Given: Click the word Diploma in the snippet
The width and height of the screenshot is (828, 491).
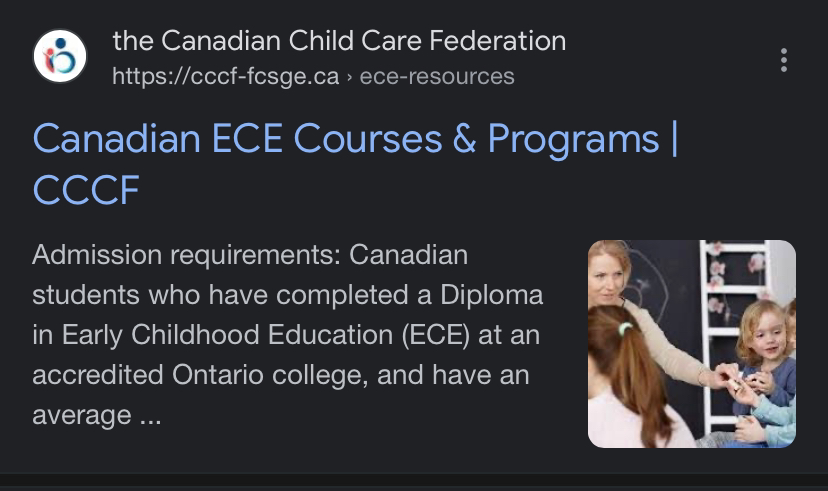Looking at the screenshot, I should pos(492,295).
